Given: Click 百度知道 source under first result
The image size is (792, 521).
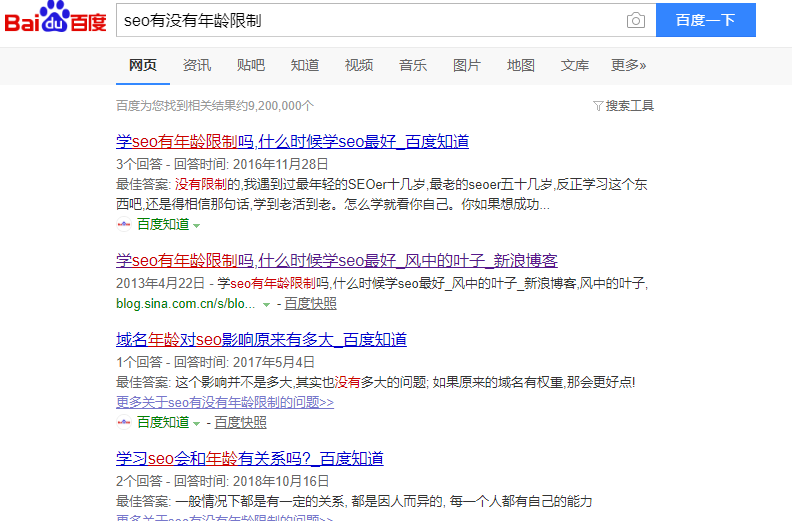Looking at the screenshot, I should (x=163, y=224).
